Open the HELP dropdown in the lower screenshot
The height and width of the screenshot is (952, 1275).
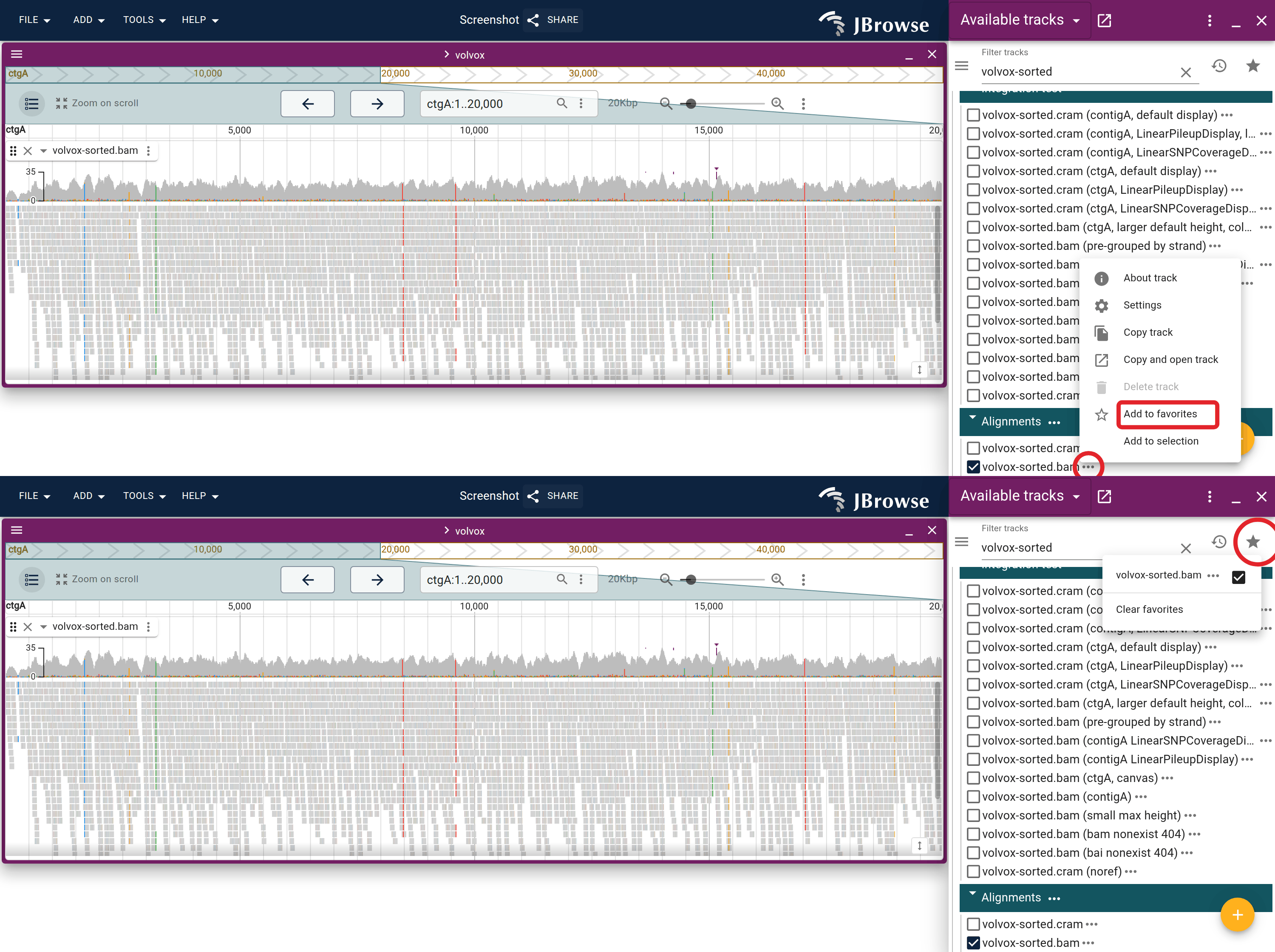click(200, 496)
